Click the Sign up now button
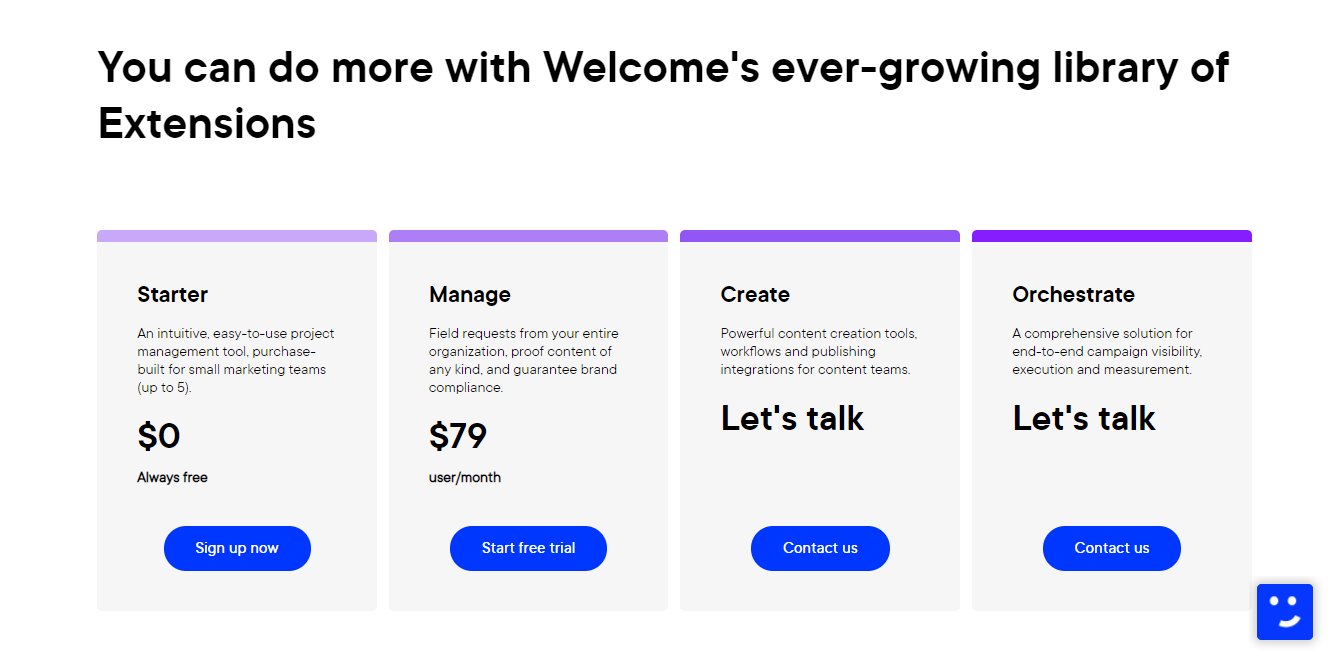 (x=237, y=548)
